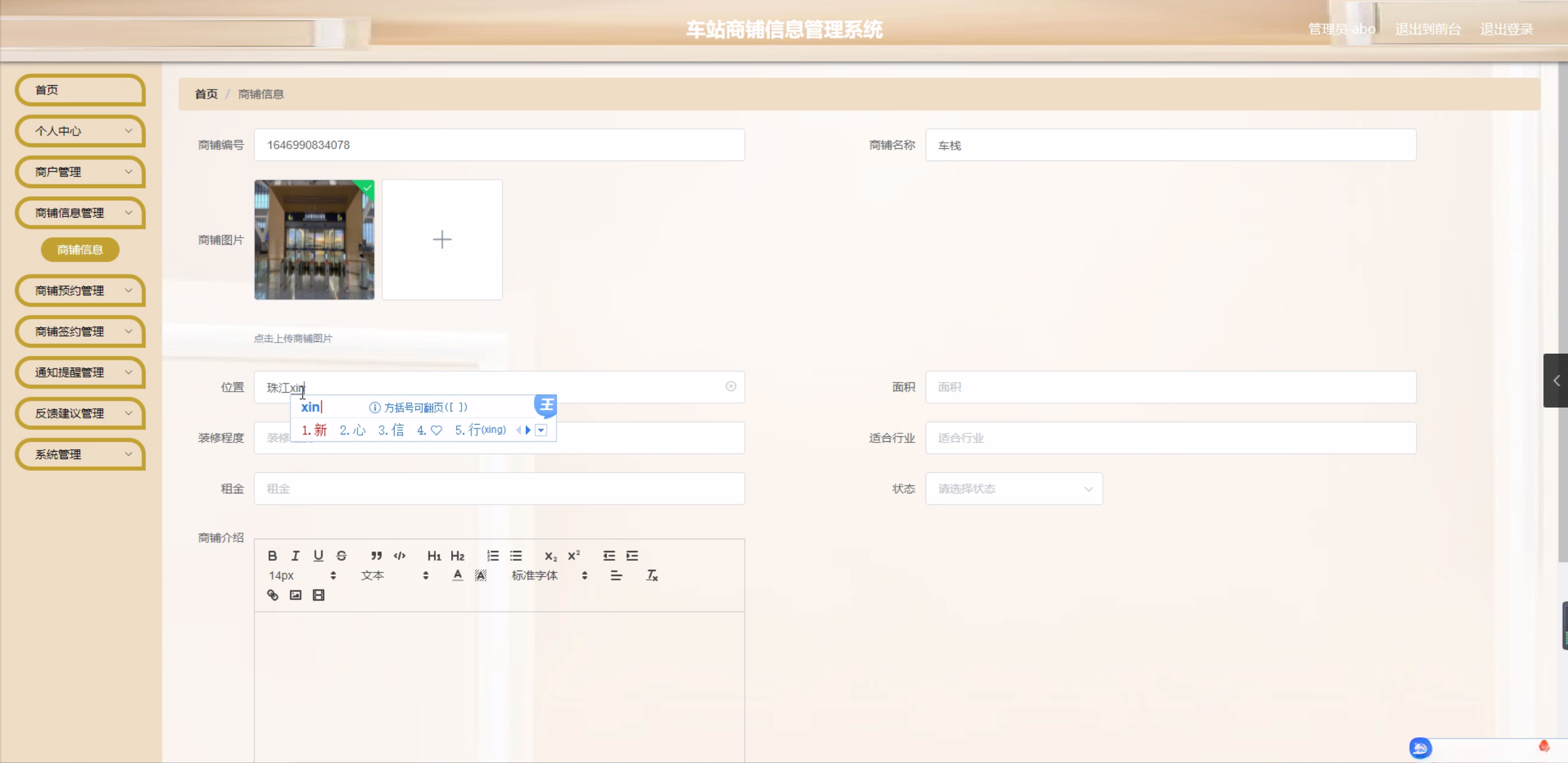1568x763 pixels.
Task: Create an ordered list in editor
Action: pos(493,556)
